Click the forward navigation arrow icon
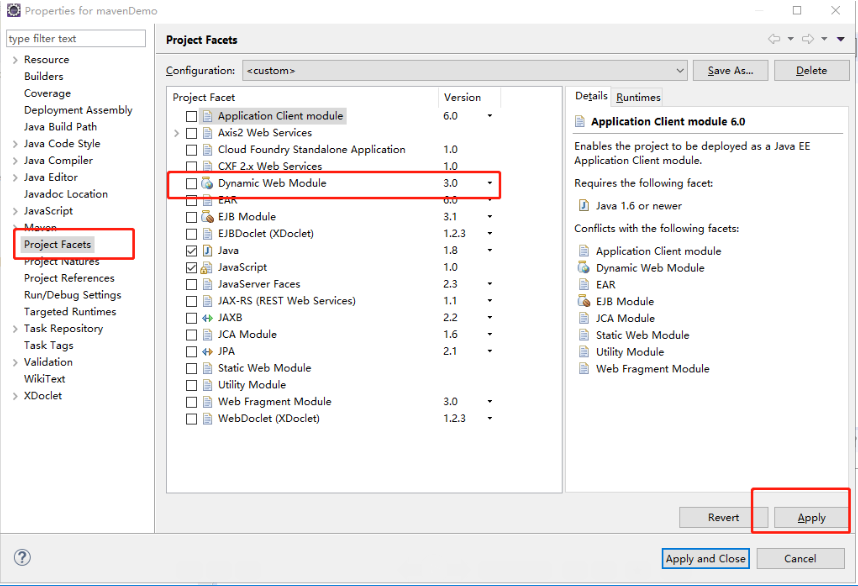Image resolution: width=858 pixels, height=586 pixels. [x=808, y=39]
